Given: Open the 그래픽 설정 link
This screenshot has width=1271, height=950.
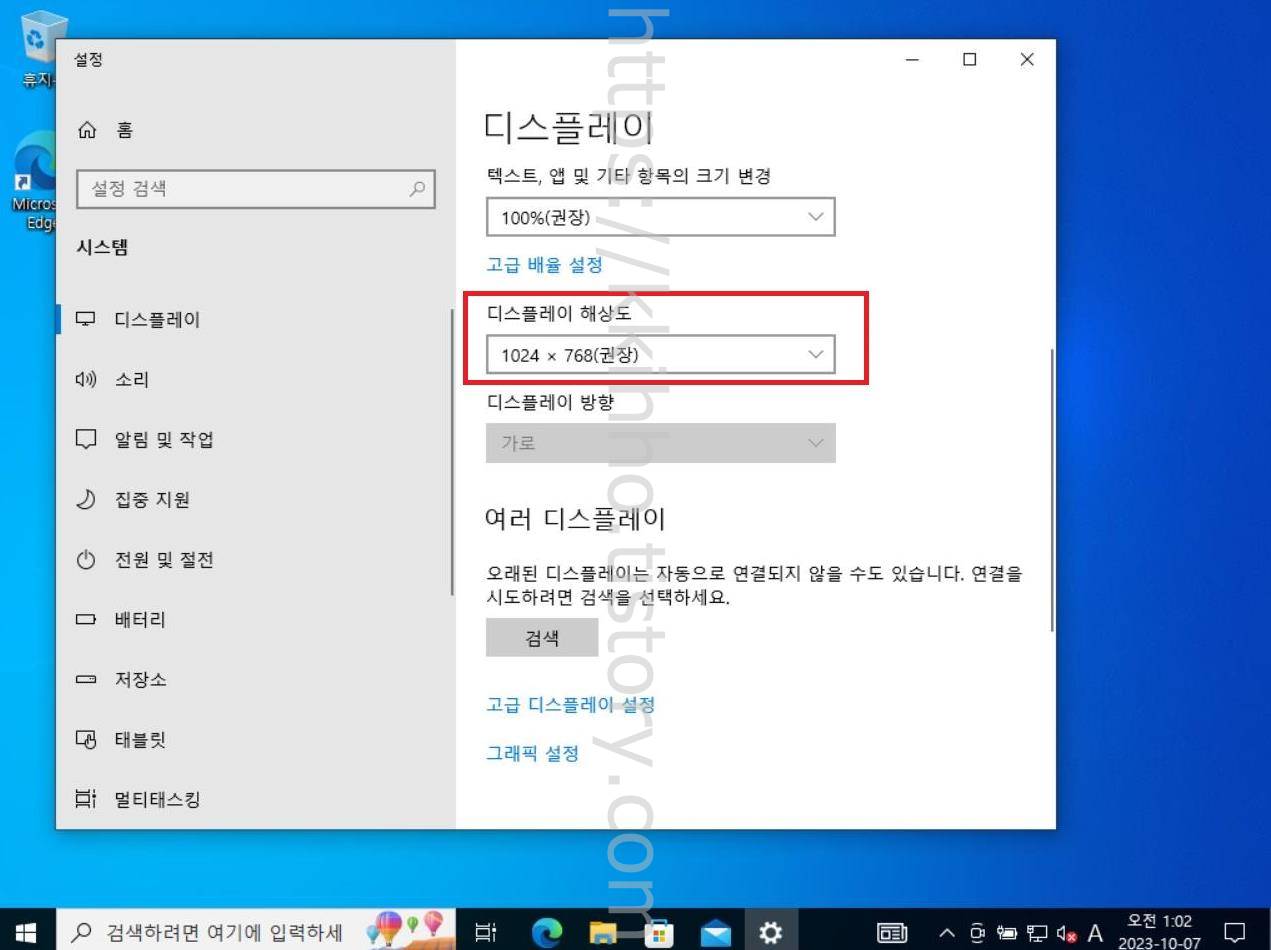Looking at the screenshot, I should tap(532, 754).
